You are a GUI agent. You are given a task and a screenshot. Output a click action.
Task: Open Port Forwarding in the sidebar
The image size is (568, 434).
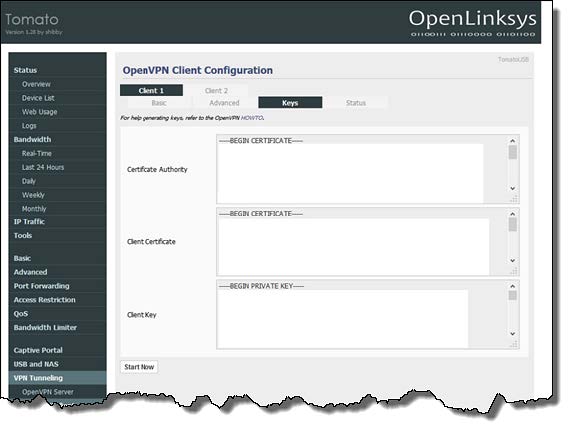pos(41,286)
